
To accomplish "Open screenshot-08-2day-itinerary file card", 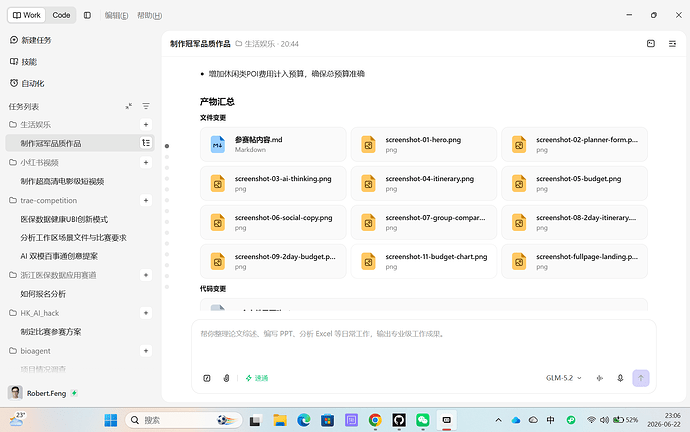I will (x=574, y=222).
